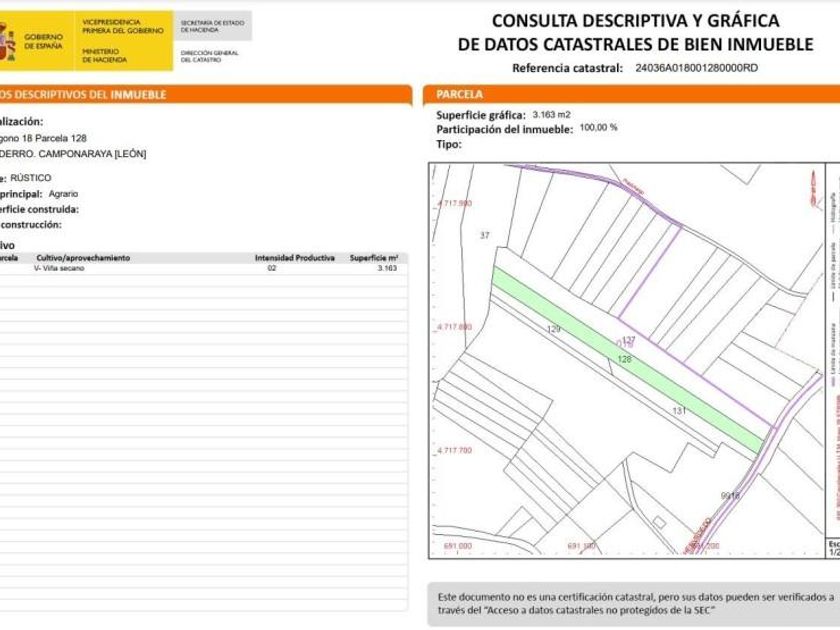
Task: Click the Gobierno de España coat of arms
Action: [x=7, y=42]
